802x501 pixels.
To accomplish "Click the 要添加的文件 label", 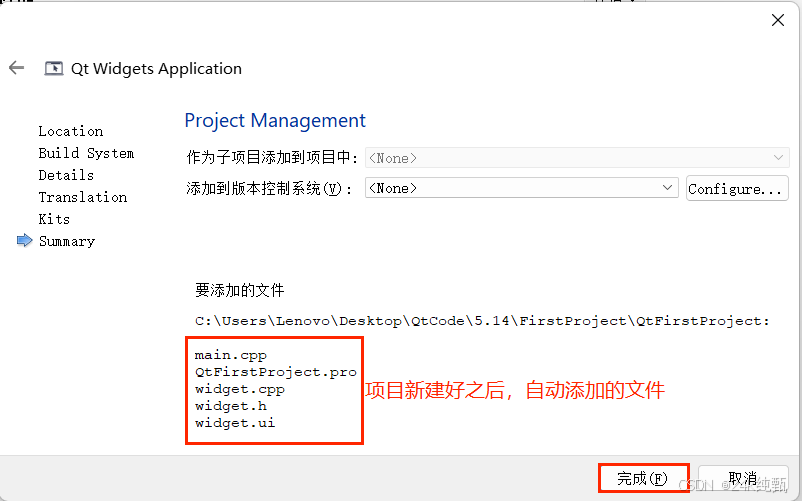I will tap(239, 290).
